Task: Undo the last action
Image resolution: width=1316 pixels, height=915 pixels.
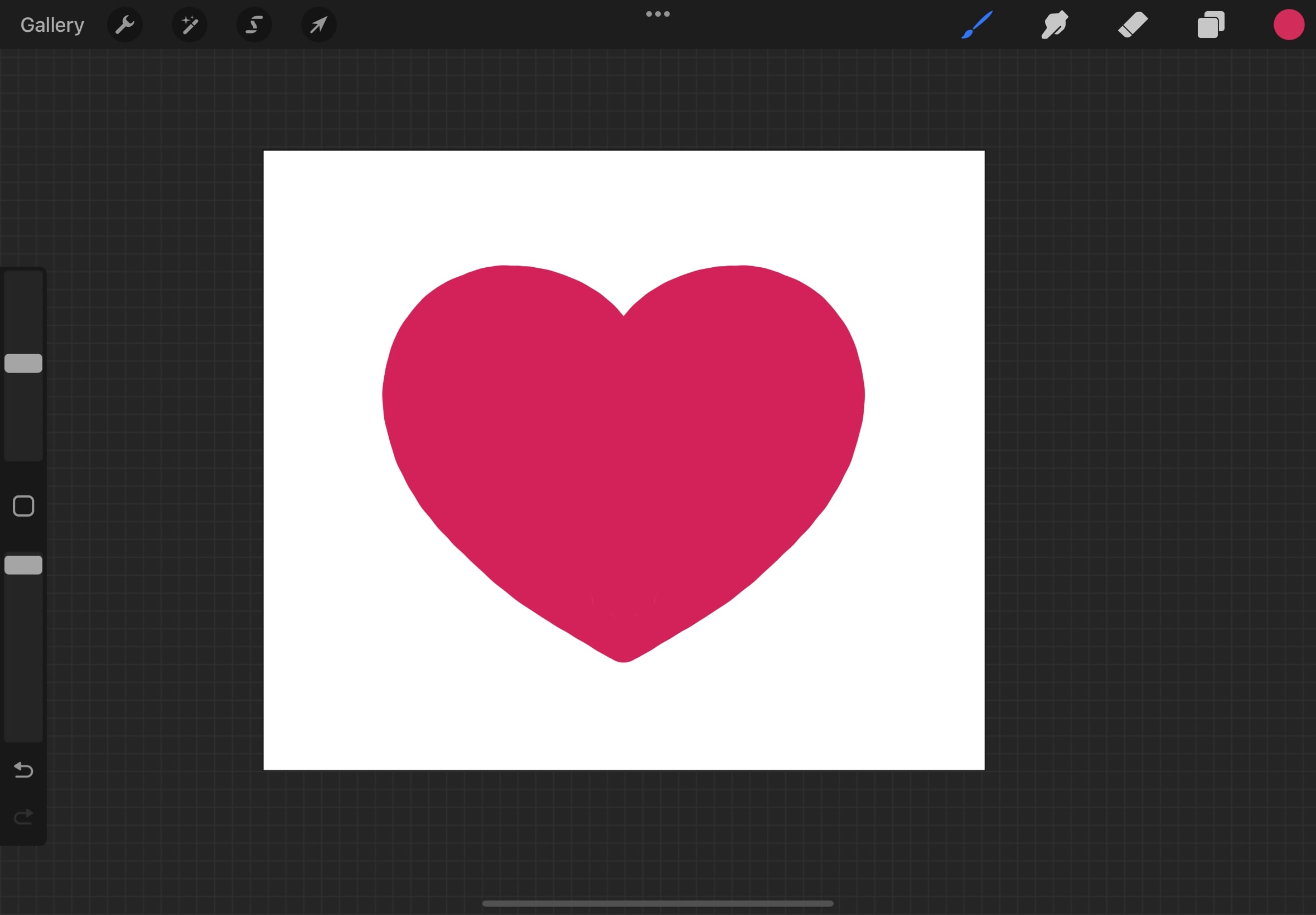Action: 23,769
